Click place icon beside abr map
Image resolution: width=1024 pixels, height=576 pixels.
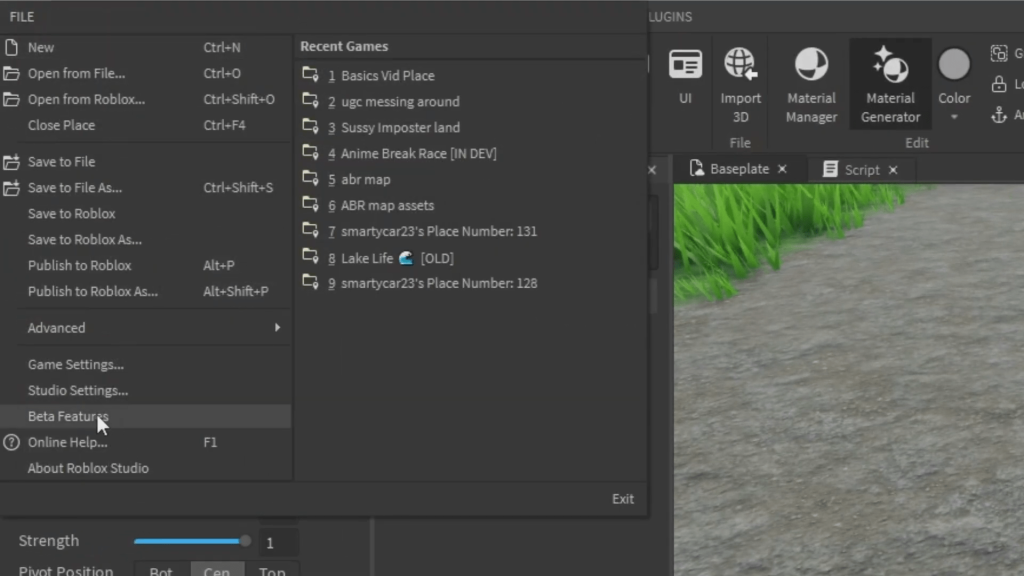click(310, 178)
